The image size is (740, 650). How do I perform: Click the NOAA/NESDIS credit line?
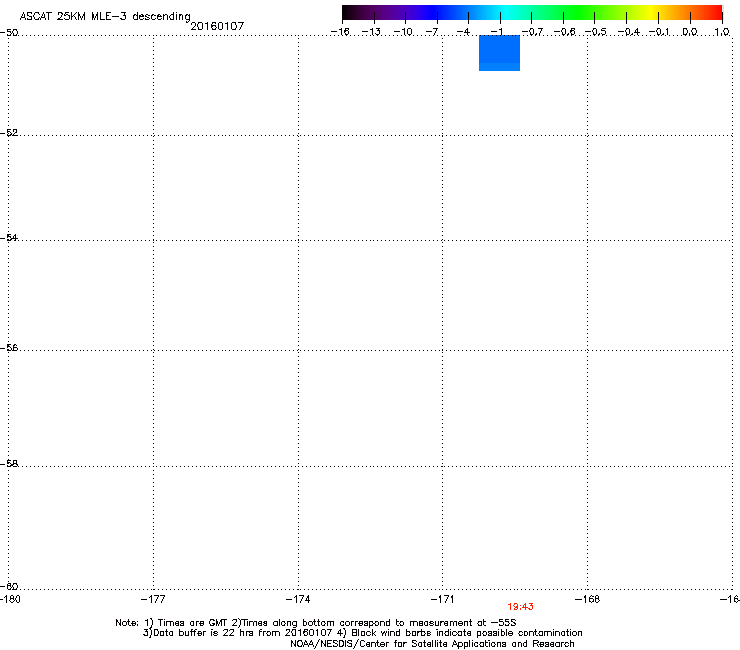[x=432, y=644]
